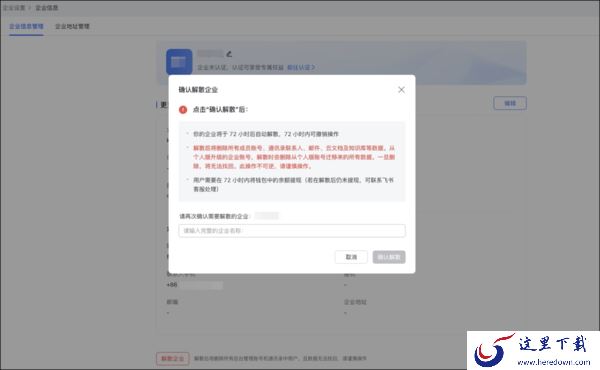Click the pencil edit icon beside company name
600x370 pixels.
pos(229,54)
